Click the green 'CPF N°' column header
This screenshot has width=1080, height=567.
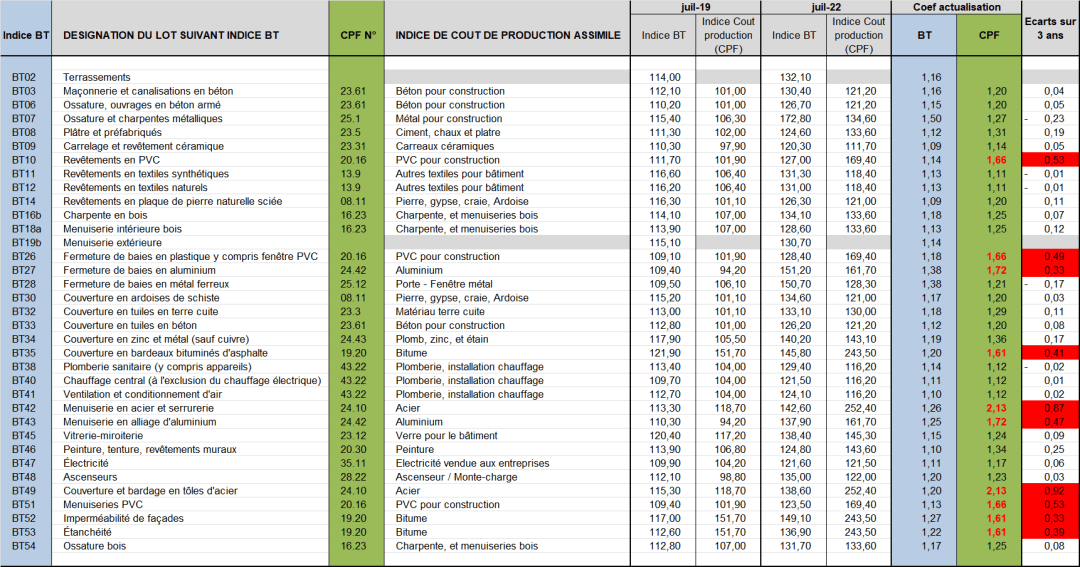point(356,35)
